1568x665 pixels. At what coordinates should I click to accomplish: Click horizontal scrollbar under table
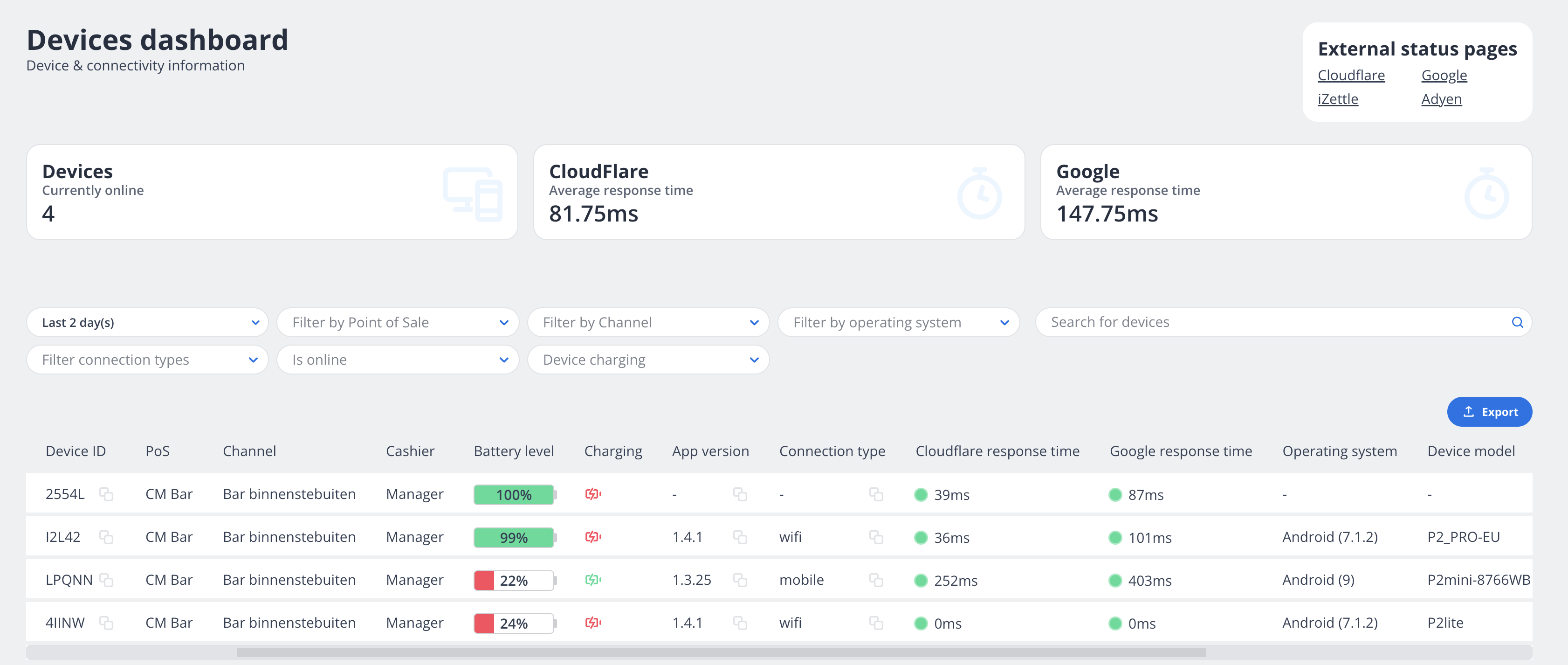[721, 652]
